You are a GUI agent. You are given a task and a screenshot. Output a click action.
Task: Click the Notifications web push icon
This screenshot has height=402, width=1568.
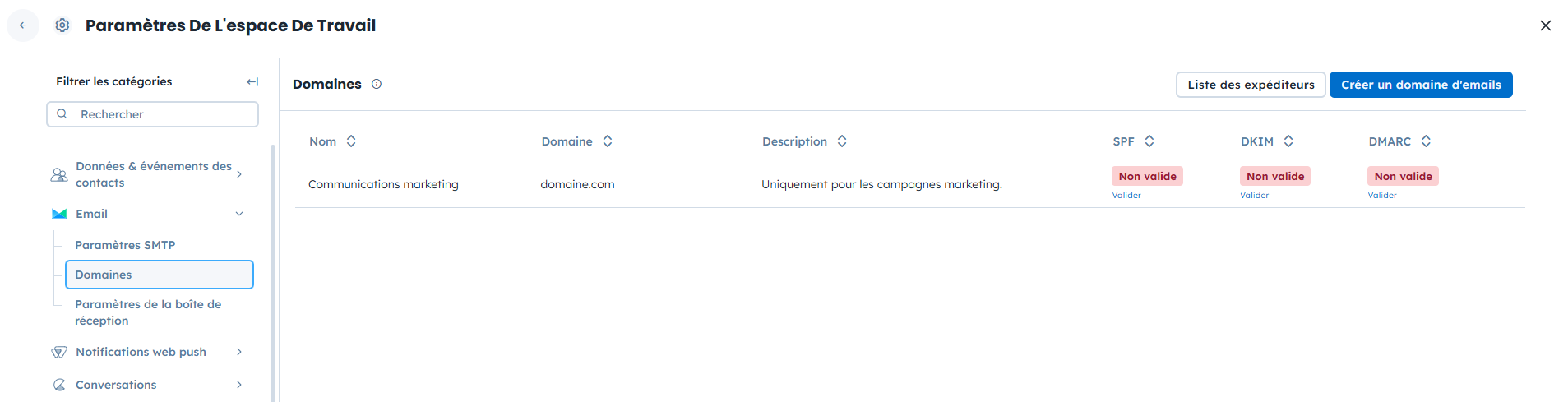pos(59,352)
